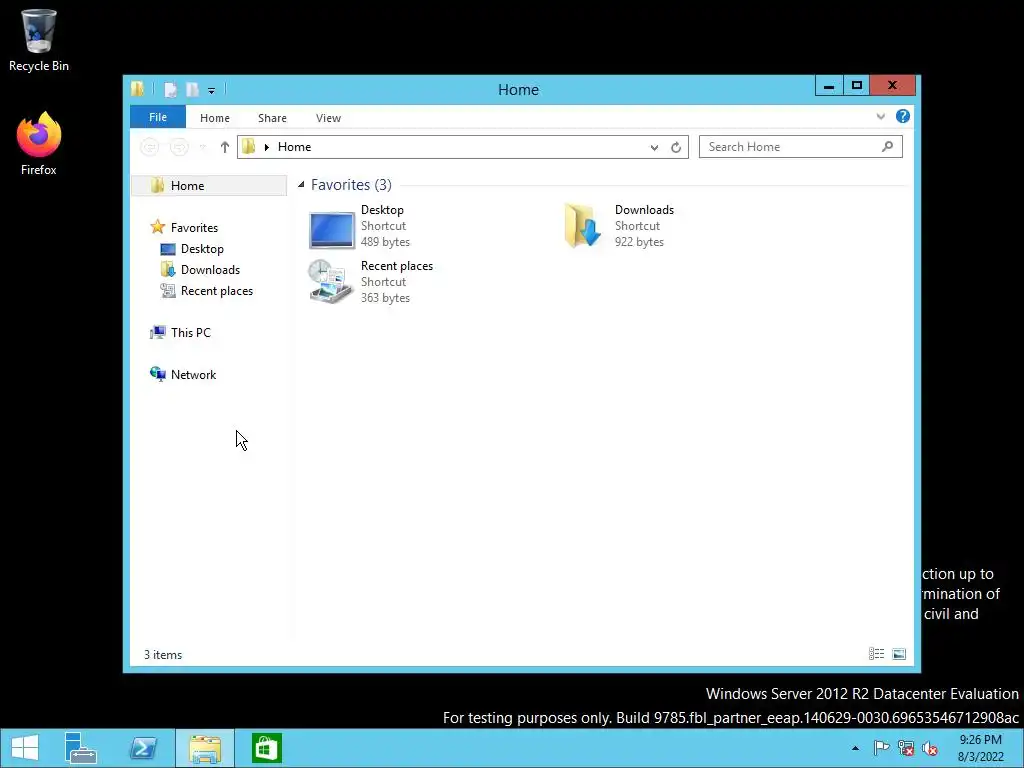Launch Firefox from the desktop
The height and width of the screenshot is (768, 1024).
[39, 144]
